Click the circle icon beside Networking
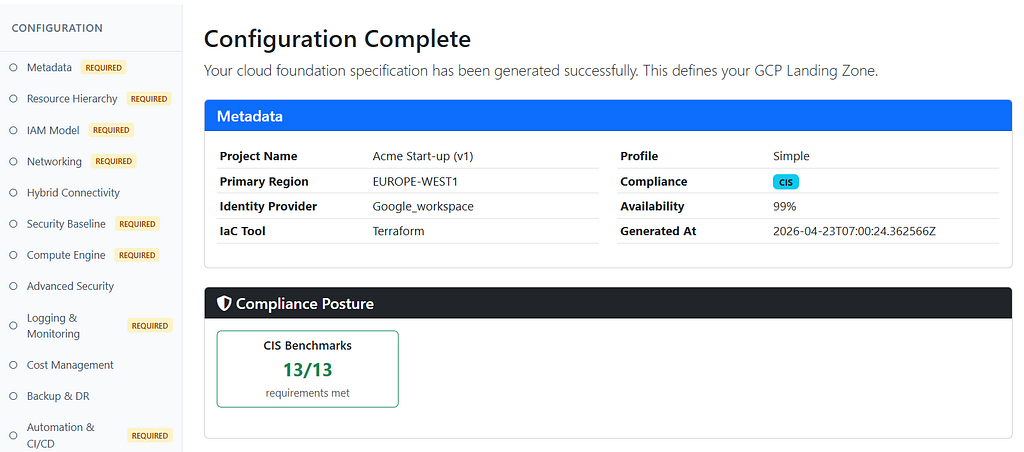 pos(13,161)
